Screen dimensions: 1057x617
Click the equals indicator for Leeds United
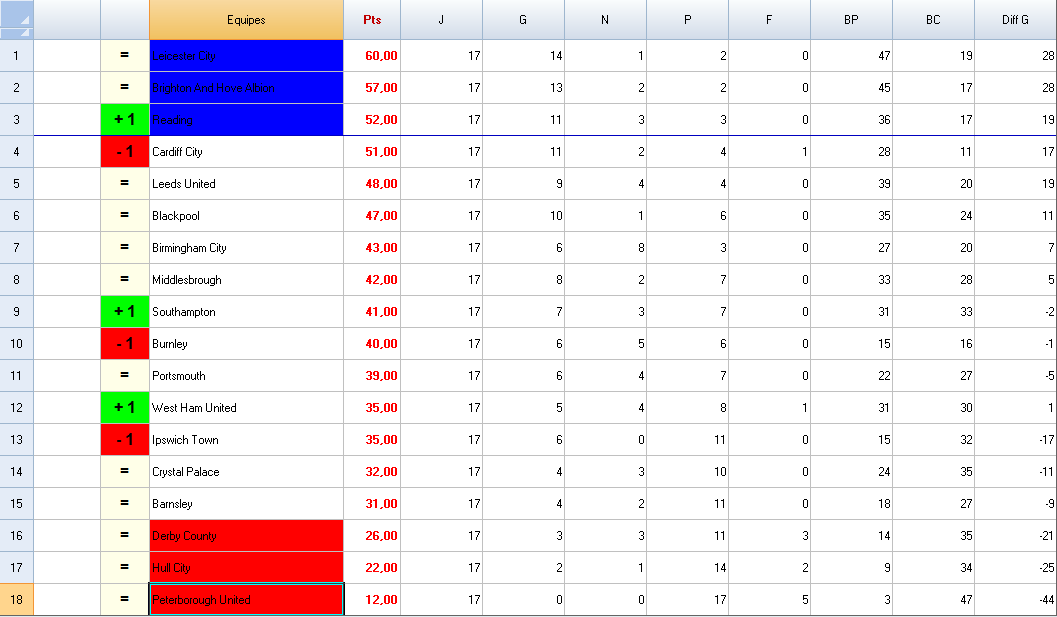coord(125,183)
